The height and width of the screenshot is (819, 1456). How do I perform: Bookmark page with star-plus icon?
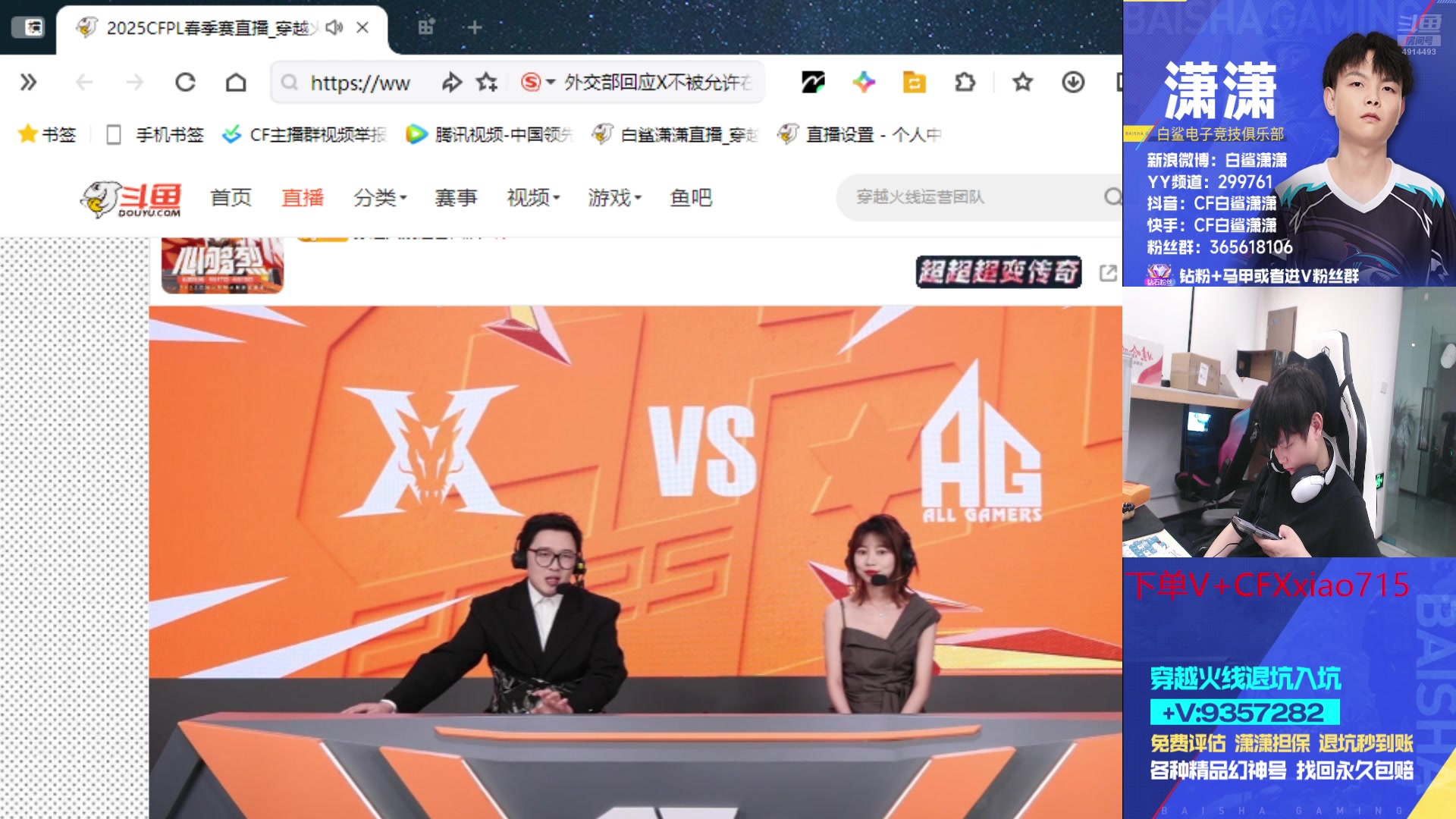pyautogui.click(x=487, y=82)
